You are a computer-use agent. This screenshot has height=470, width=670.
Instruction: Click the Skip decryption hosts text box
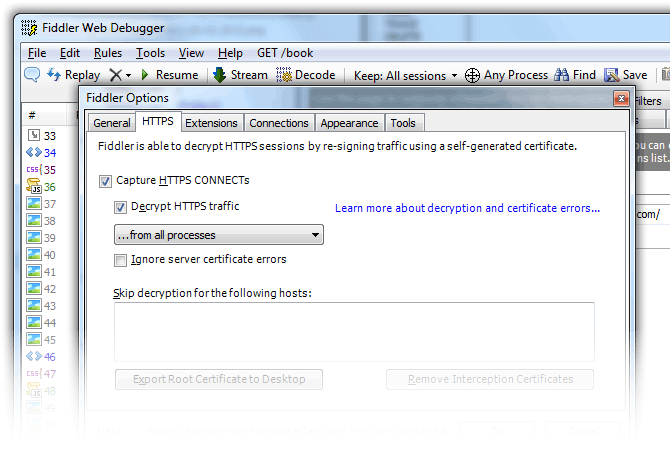[x=354, y=332]
